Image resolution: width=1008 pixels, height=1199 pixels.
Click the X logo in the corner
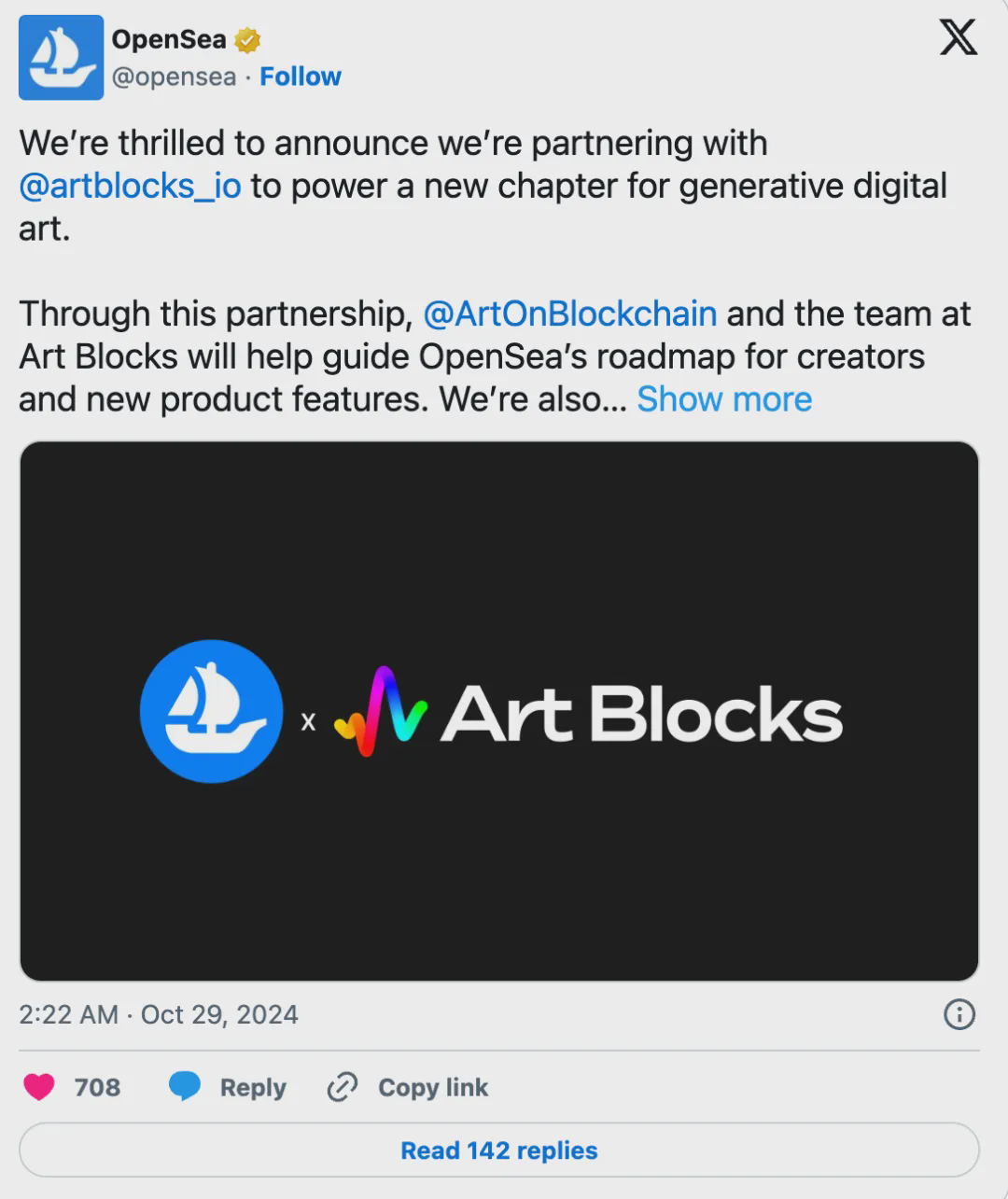click(x=958, y=37)
